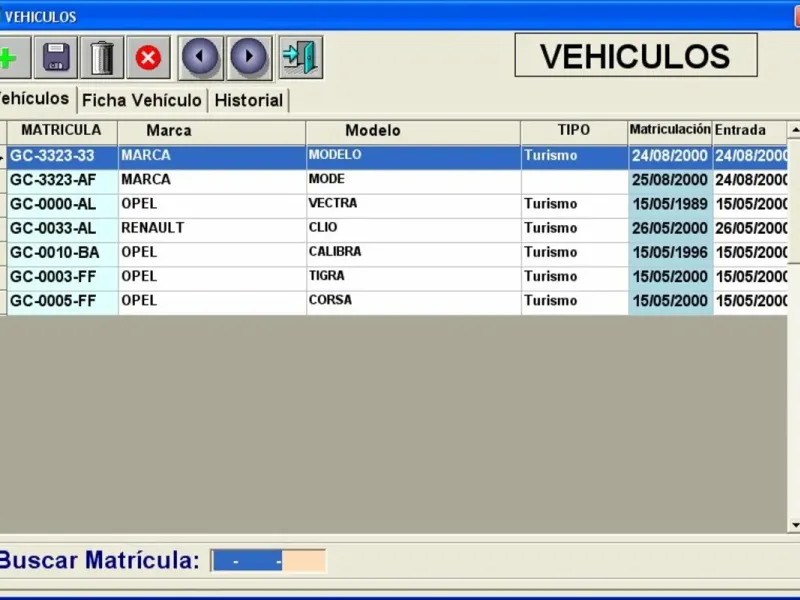Click the scrollbar down arrow in the grid
Image resolution: width=800 pixels, height=600 pixels.
pos(794,524)
